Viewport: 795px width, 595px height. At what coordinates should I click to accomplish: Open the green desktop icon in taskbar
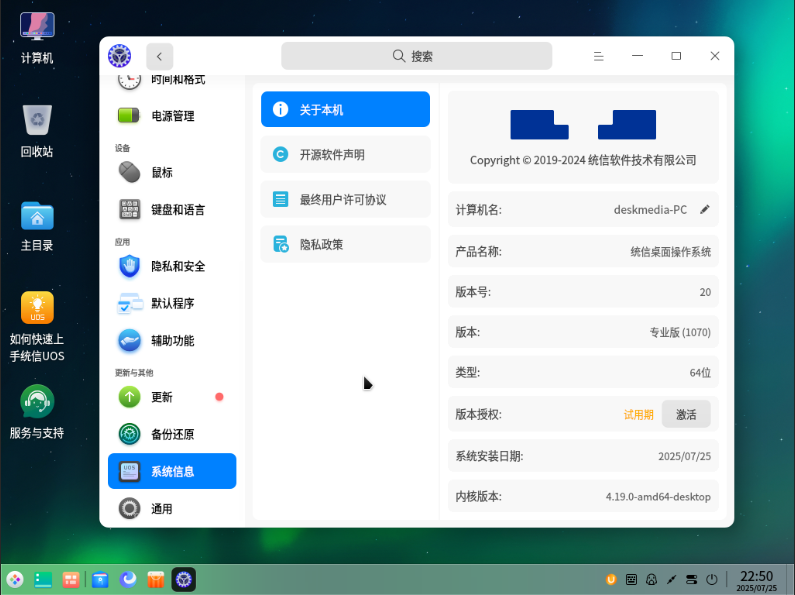click(43, 579)
